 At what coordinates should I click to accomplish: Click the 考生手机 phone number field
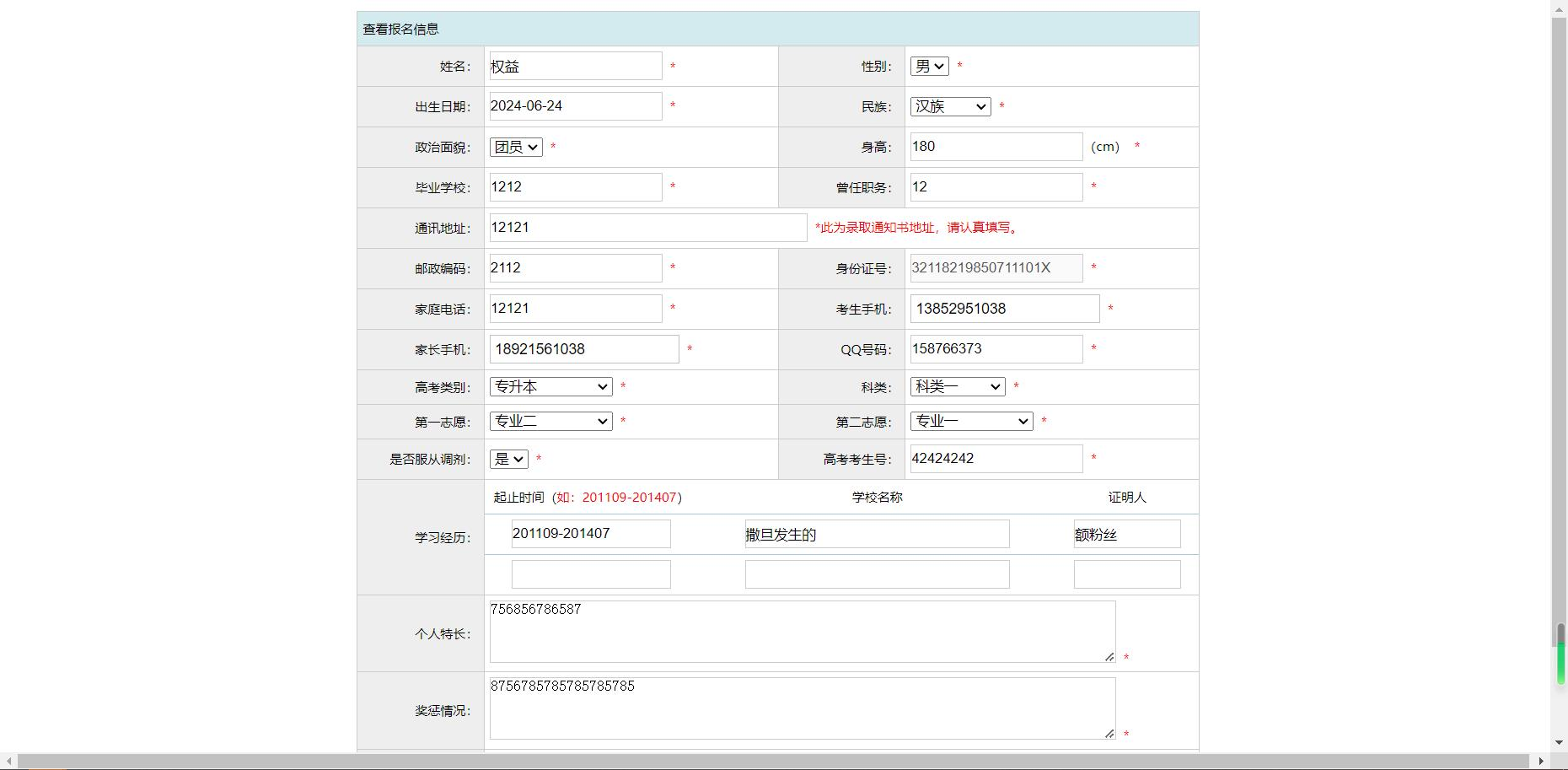[1004, 309]
